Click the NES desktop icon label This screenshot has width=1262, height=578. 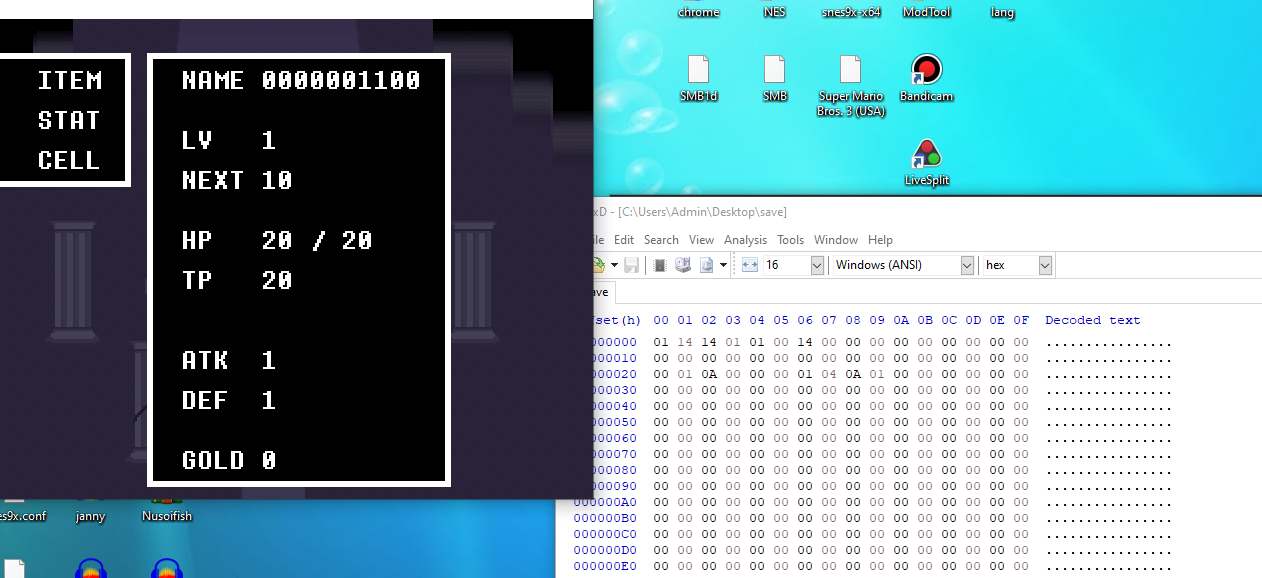click(774, 12)
